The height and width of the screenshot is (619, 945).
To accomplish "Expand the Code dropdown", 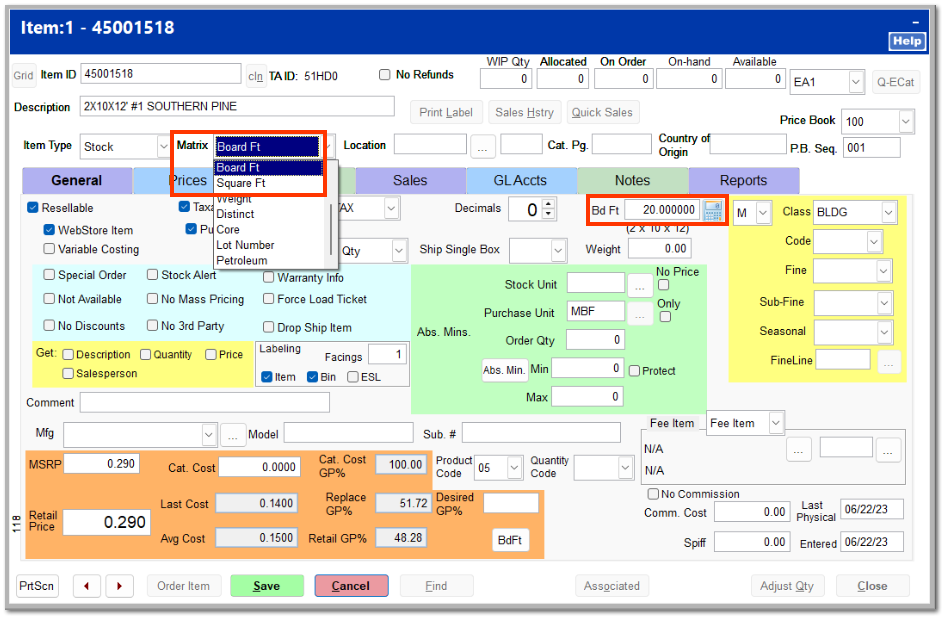I will 873,241.
